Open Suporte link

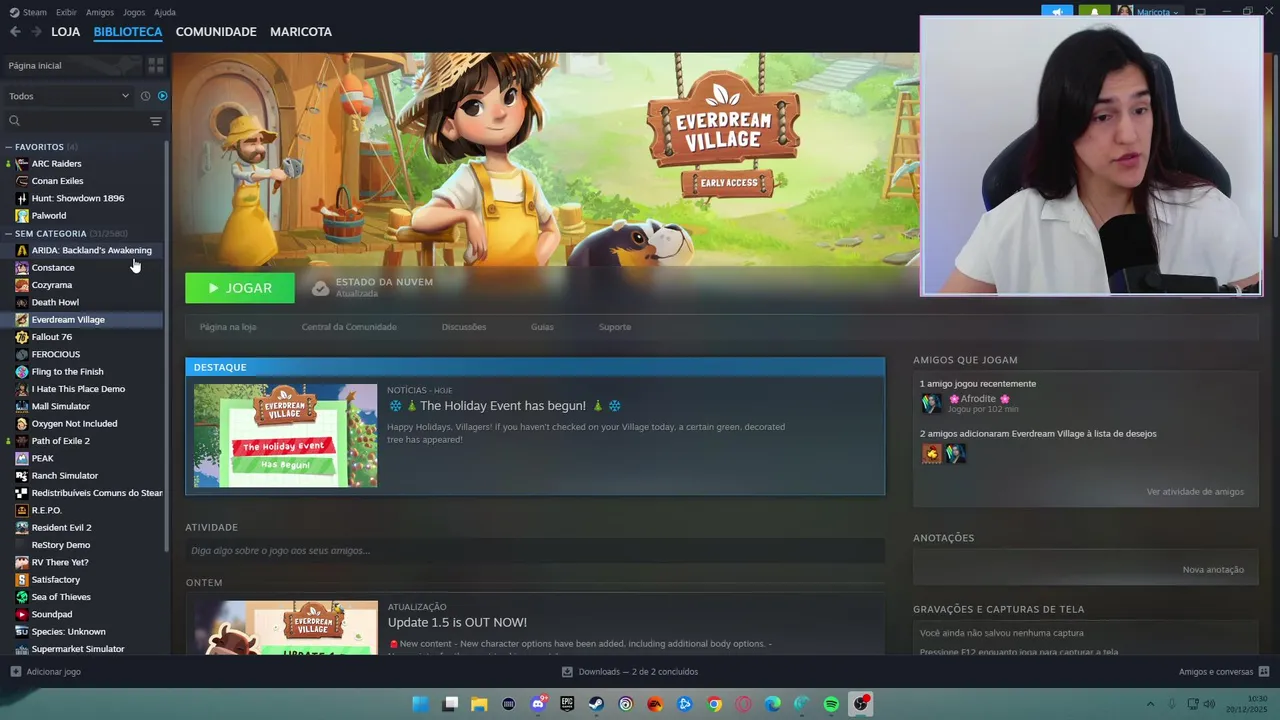[x=614, y=327]
